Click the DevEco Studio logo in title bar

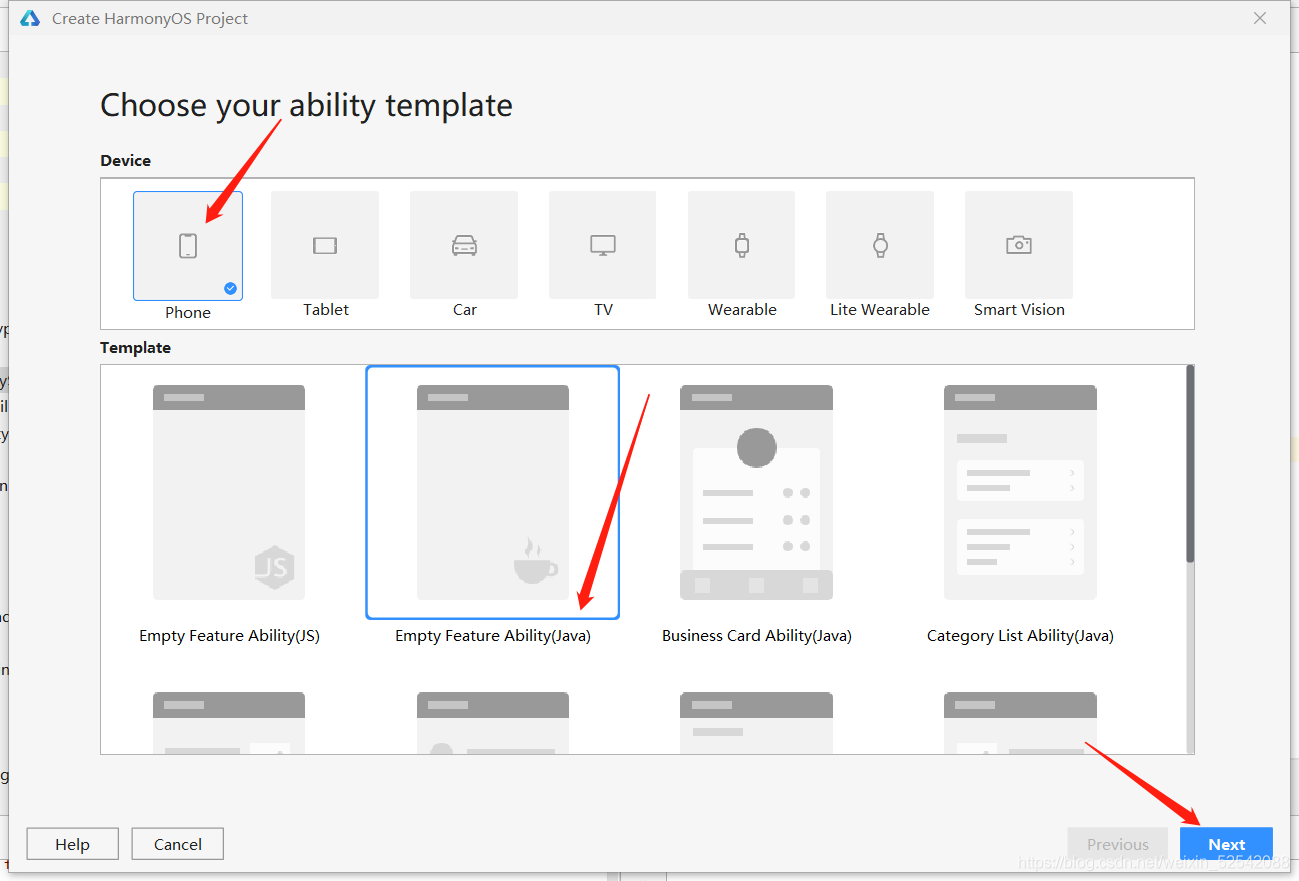[30, 18]
